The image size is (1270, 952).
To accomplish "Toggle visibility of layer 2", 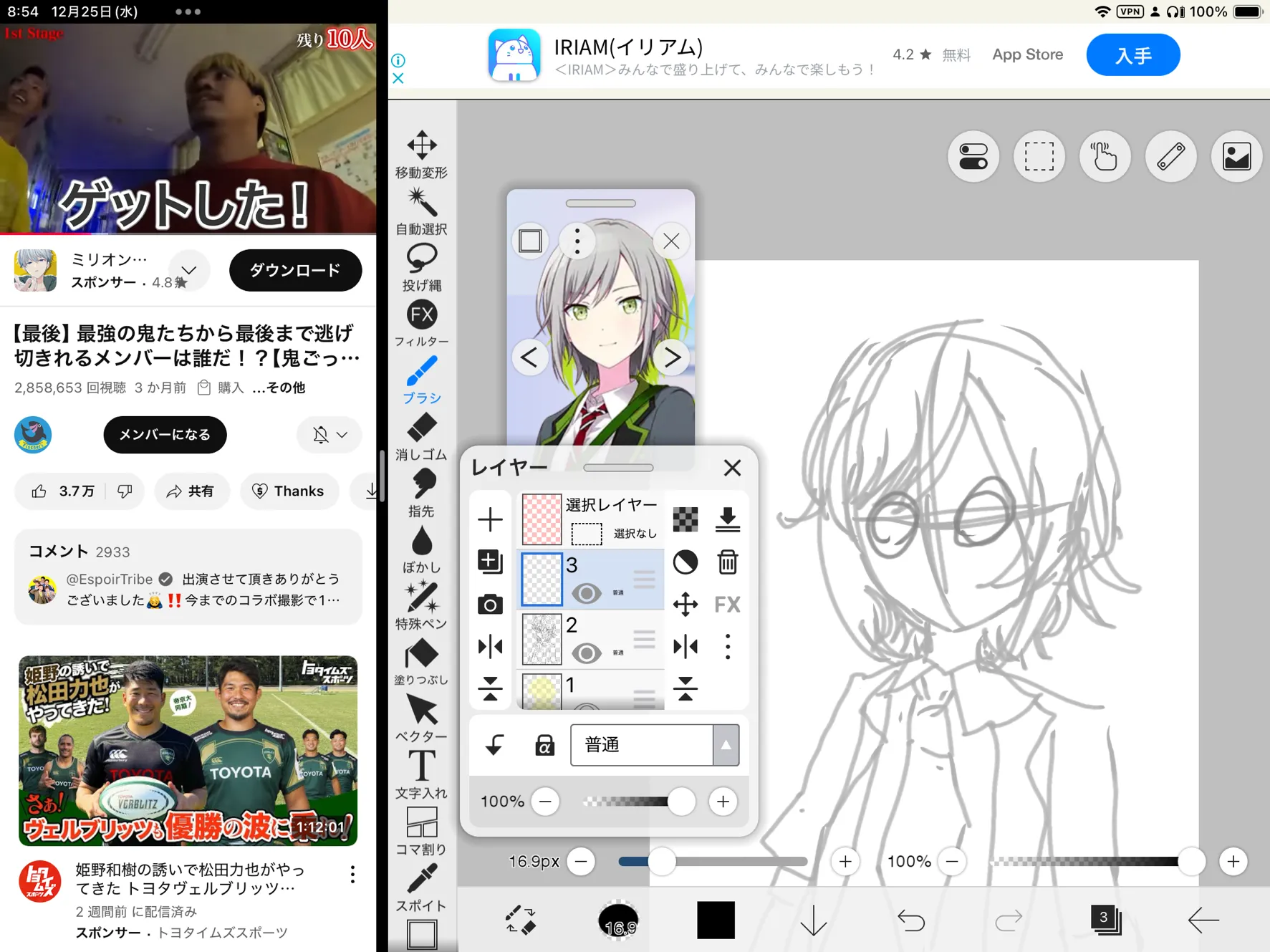I will point(586,653).
